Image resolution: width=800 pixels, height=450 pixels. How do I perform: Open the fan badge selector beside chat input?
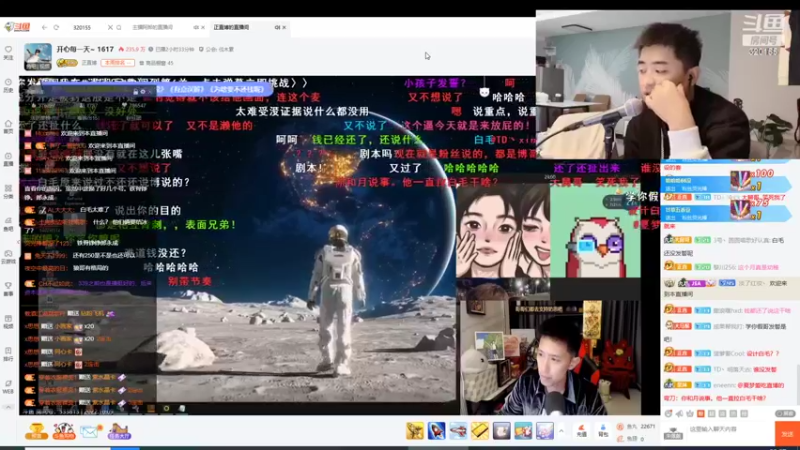point(673,433)
